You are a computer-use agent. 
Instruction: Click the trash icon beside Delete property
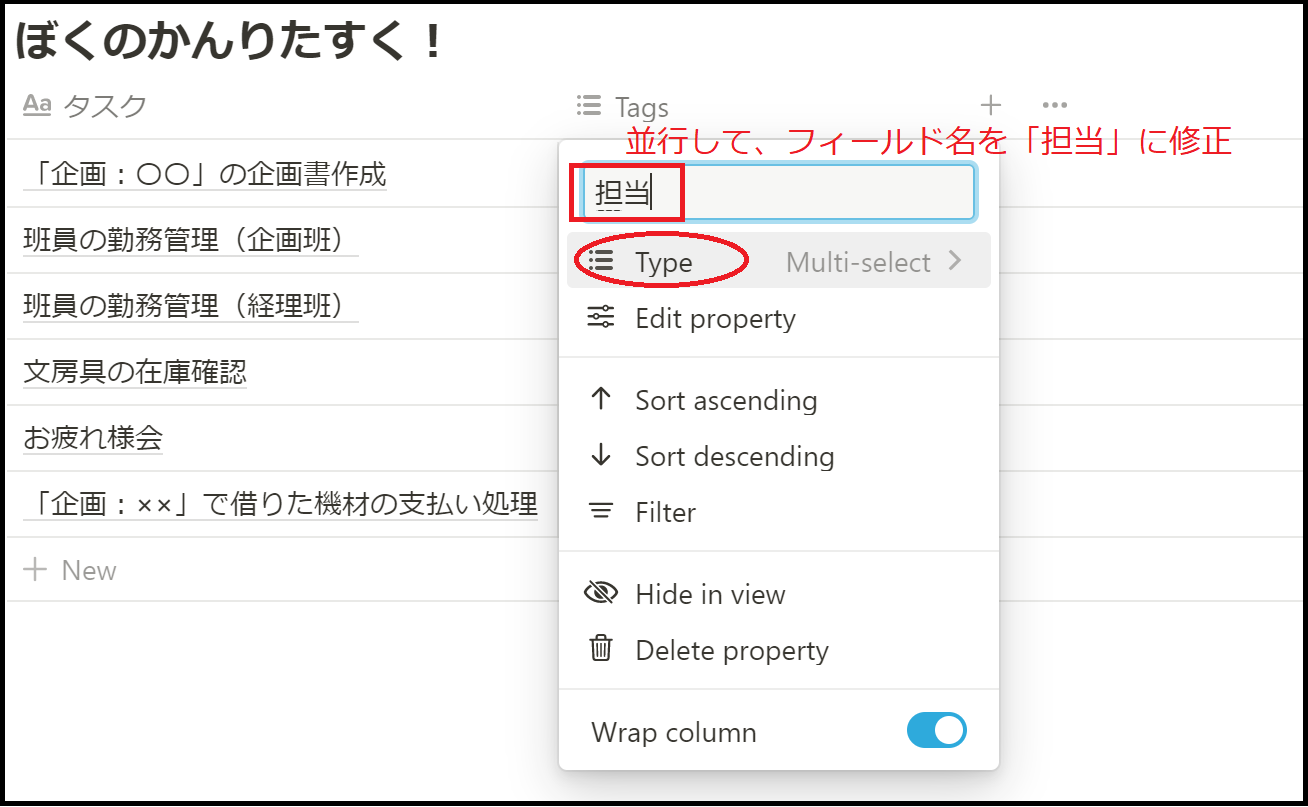(601, 649)
